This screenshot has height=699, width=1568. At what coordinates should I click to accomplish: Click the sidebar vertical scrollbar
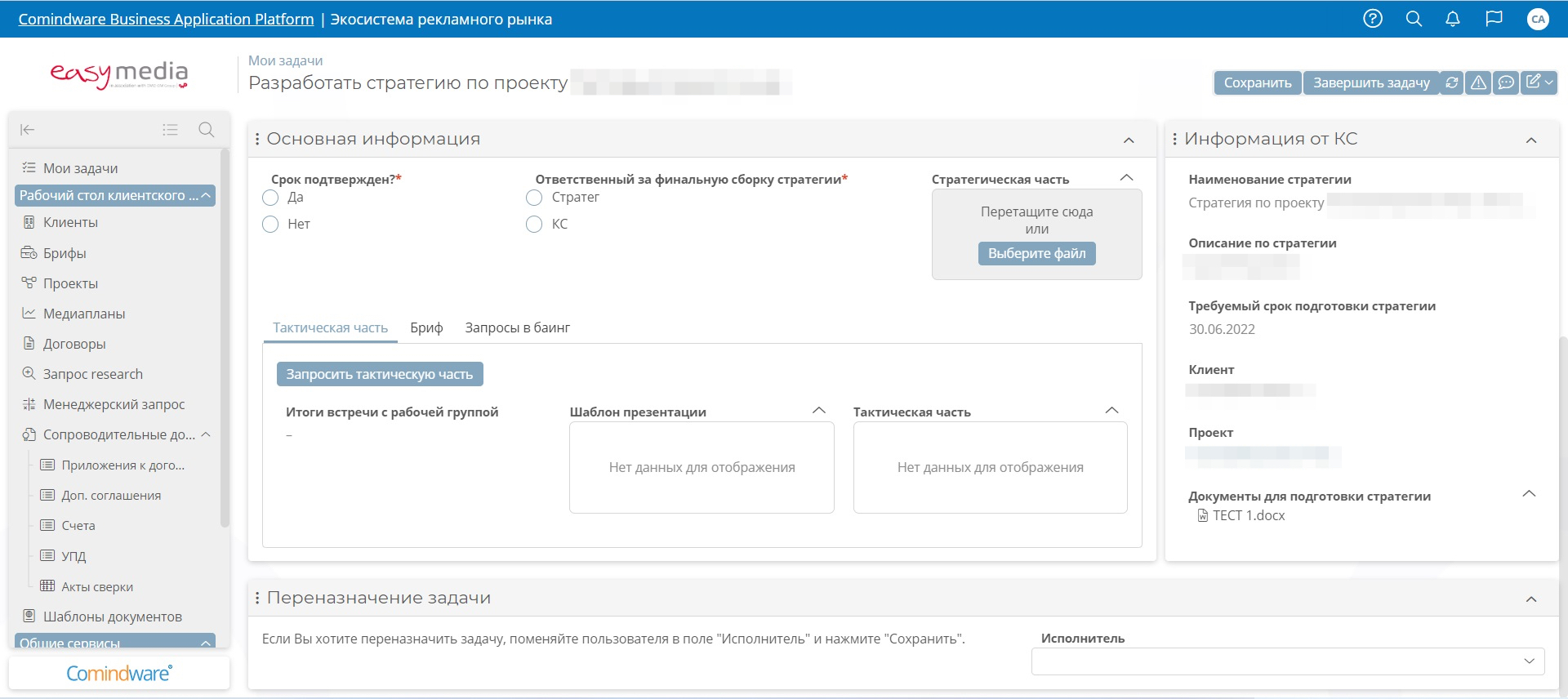(x=225, y=338)
